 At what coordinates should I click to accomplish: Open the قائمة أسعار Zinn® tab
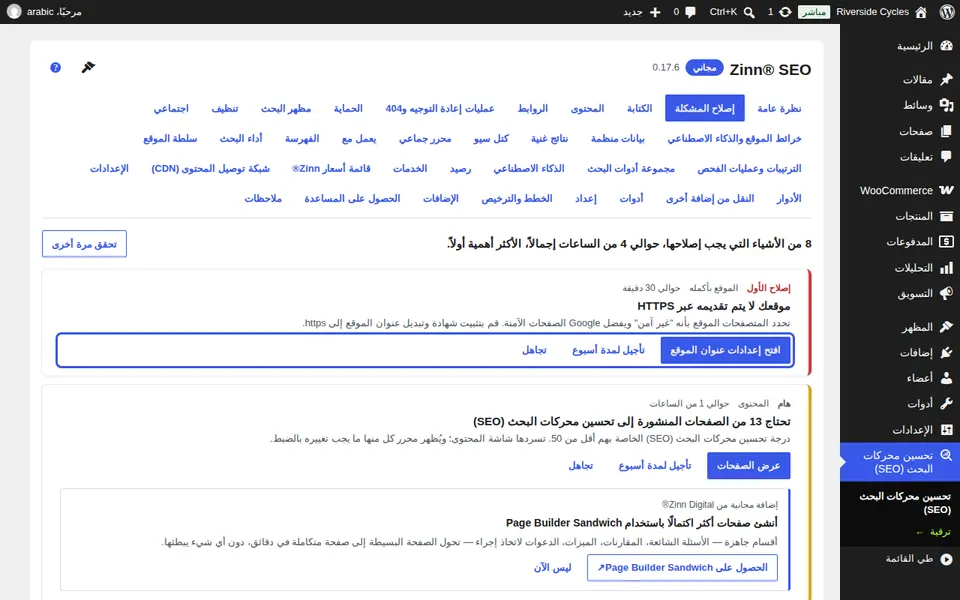(x=331, y=168)
